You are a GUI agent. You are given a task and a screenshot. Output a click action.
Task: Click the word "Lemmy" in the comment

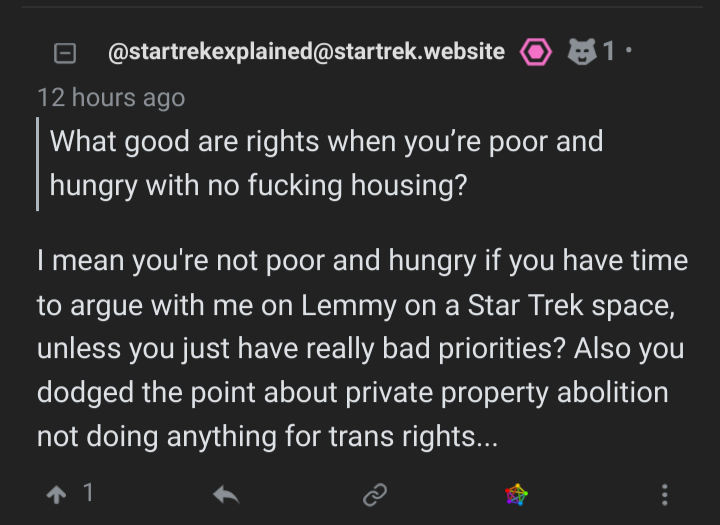click(x=348, y=305)
